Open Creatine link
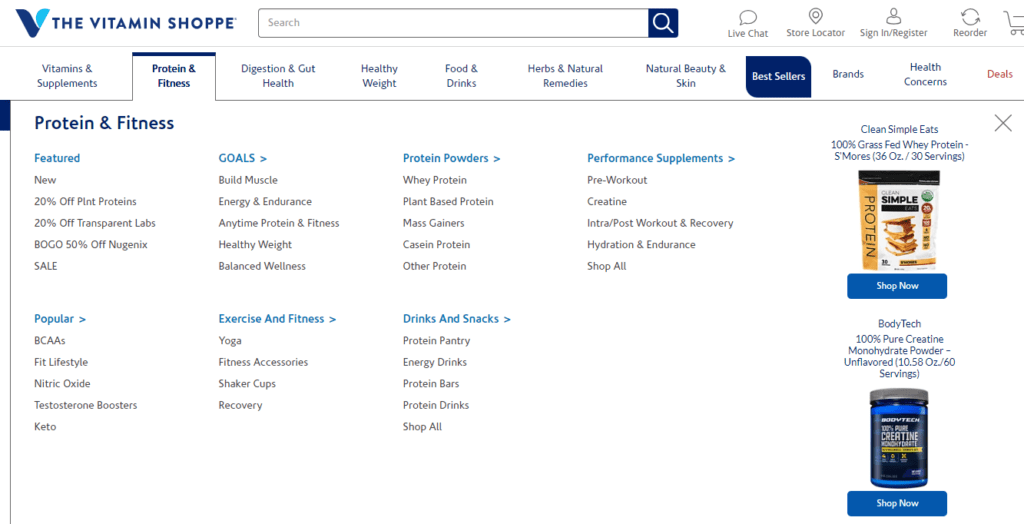The width and height of the screenshot is (1024, 524). (x=607, y=201)
